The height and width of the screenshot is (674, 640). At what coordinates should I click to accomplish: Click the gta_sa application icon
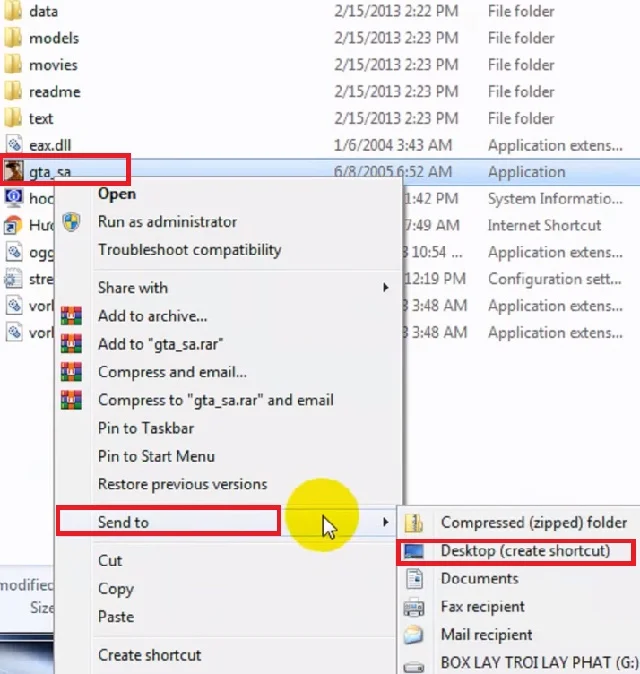14,171
